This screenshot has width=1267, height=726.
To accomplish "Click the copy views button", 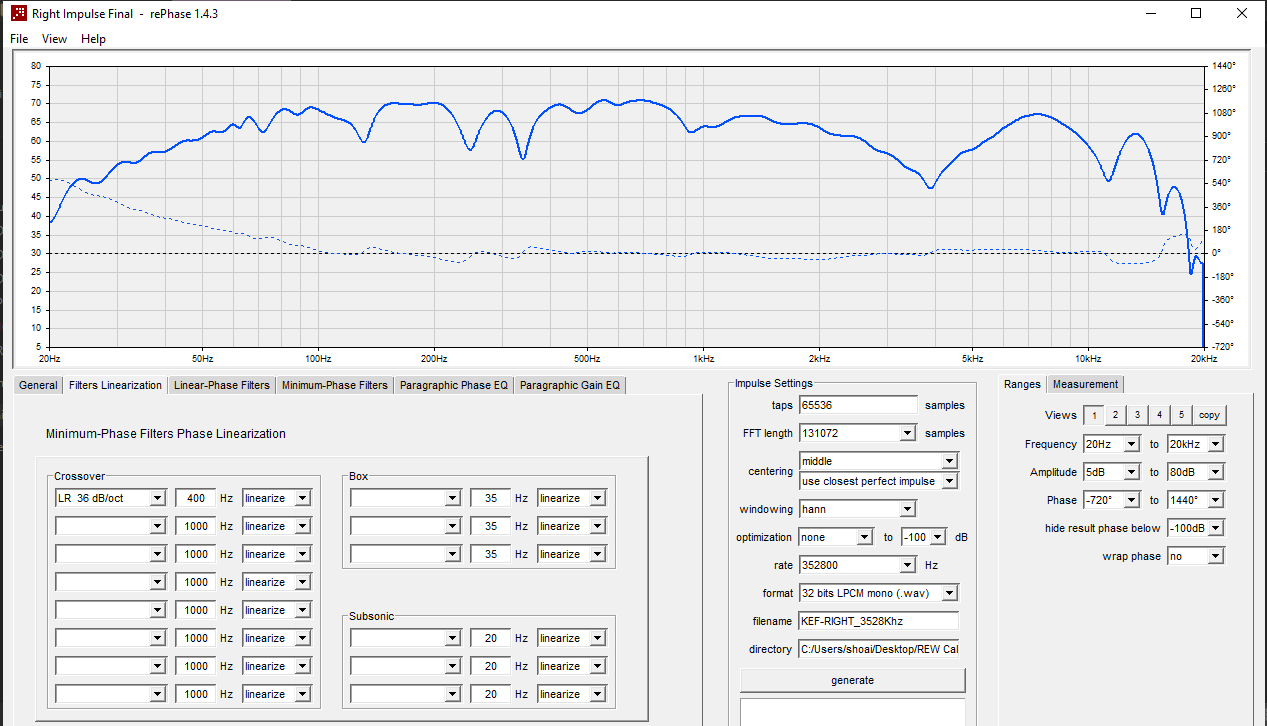I will coord(1209,415).
